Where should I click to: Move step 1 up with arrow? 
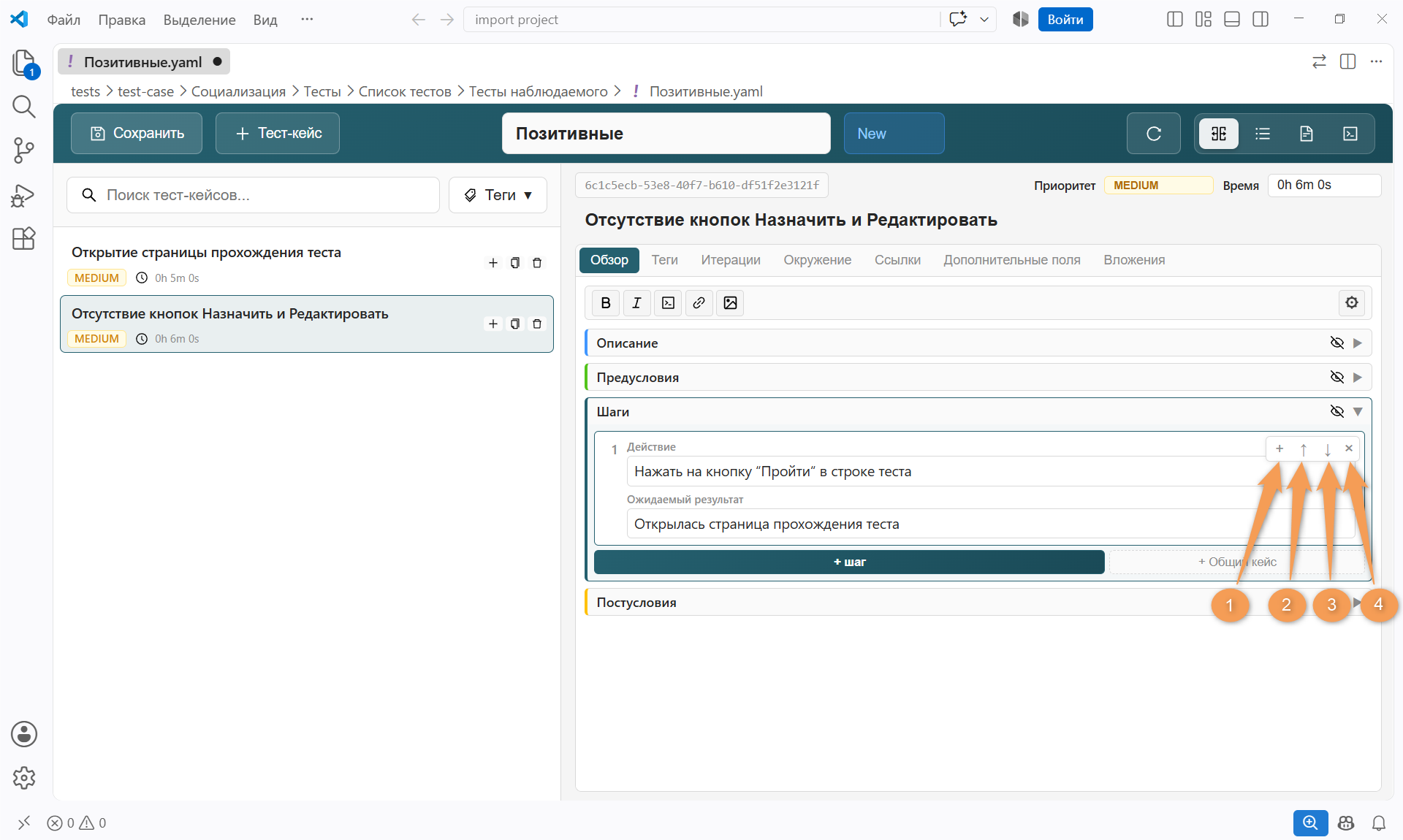point(1304,449)
